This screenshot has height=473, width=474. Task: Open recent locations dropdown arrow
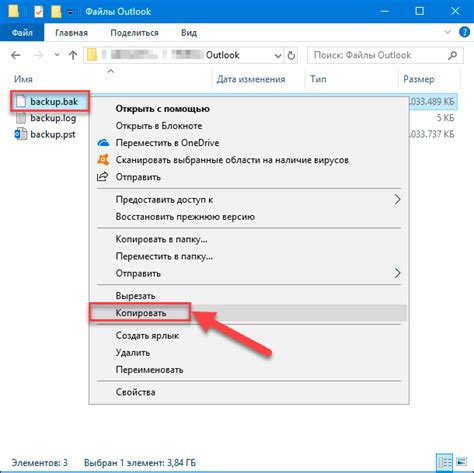click(57, 55)
